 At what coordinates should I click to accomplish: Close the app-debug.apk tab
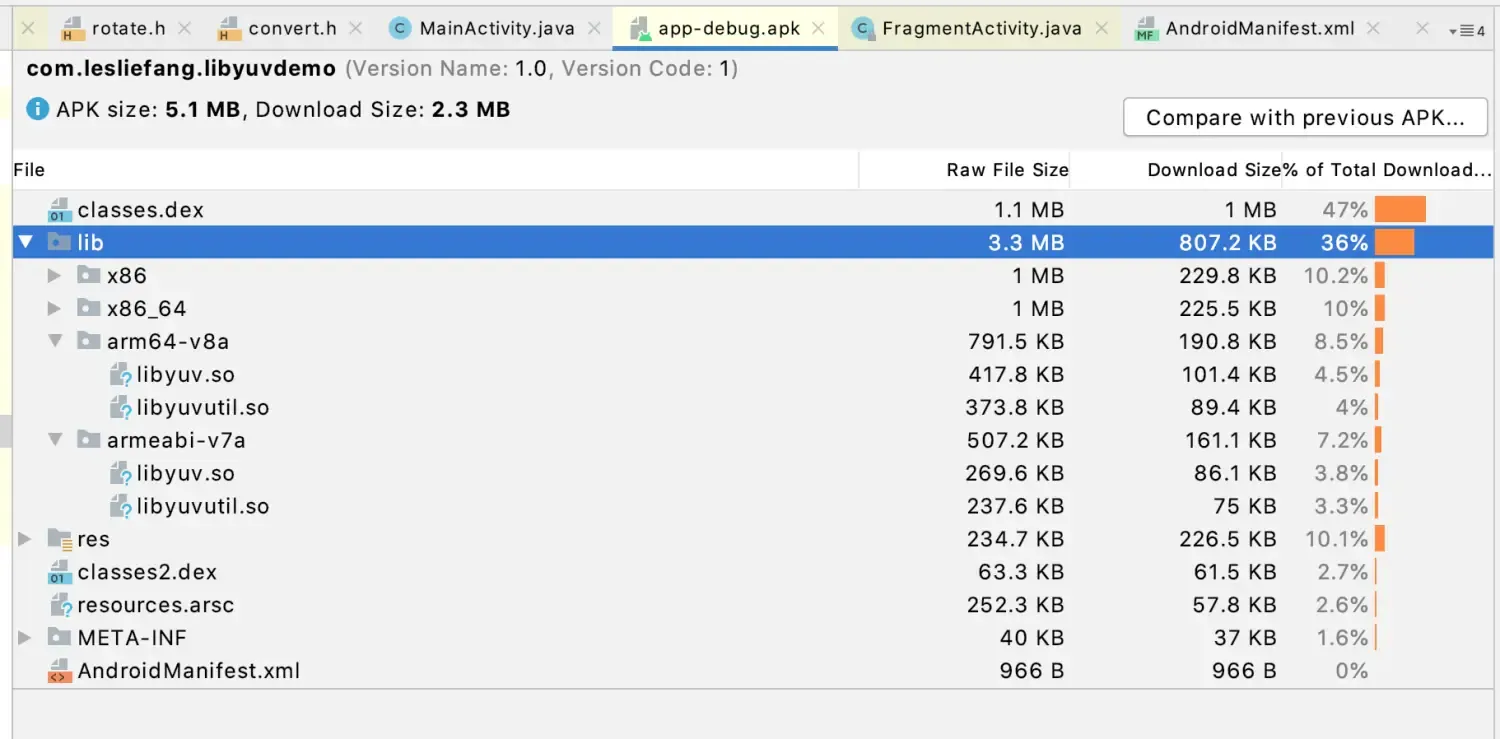click(819, 28)
